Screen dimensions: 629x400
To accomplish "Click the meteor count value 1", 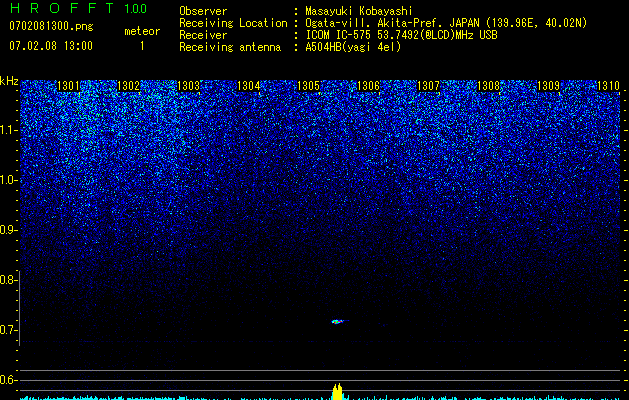I will tap(142, 46).
